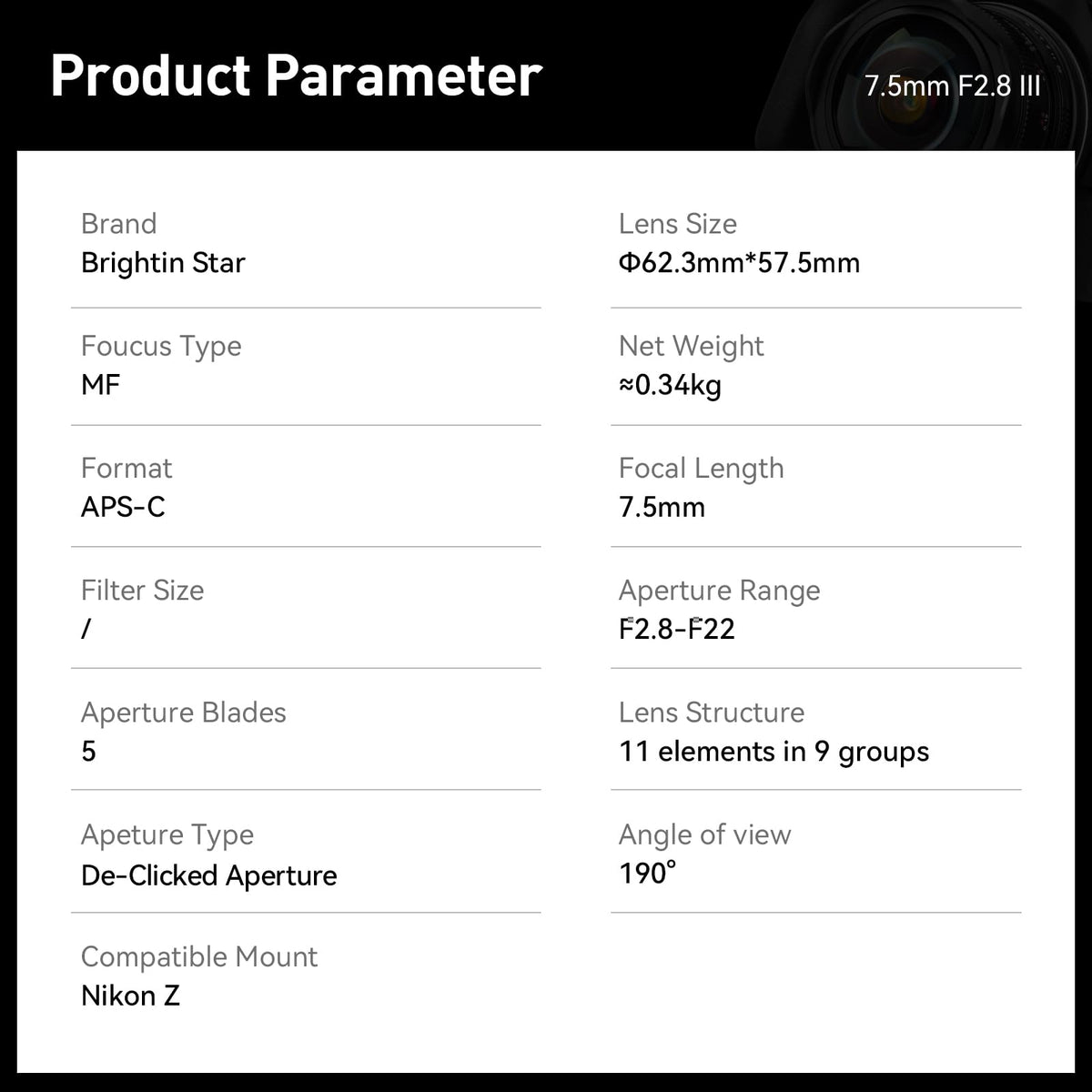Select the Brightin Star brand value
Screen dimensions: 1092x1092
(163, 263)
